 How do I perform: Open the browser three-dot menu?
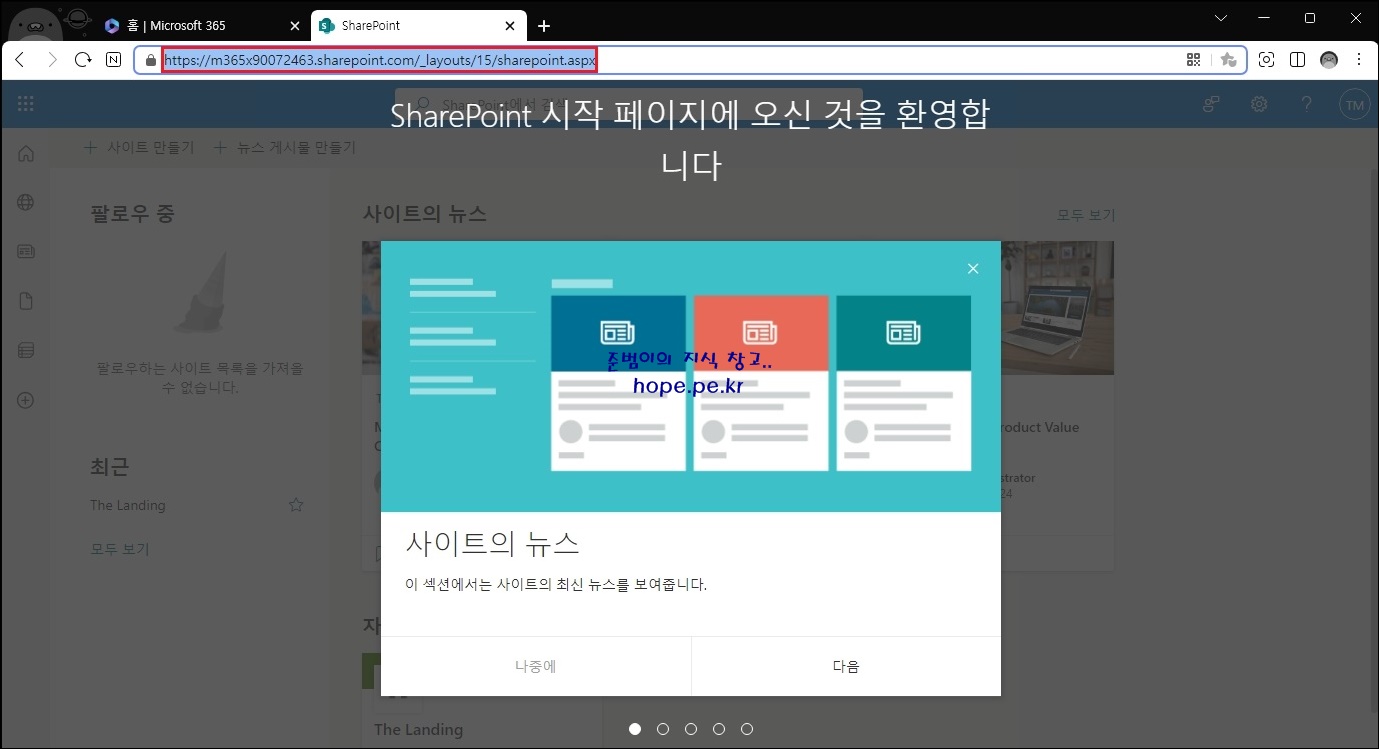tap(1359, 60)
